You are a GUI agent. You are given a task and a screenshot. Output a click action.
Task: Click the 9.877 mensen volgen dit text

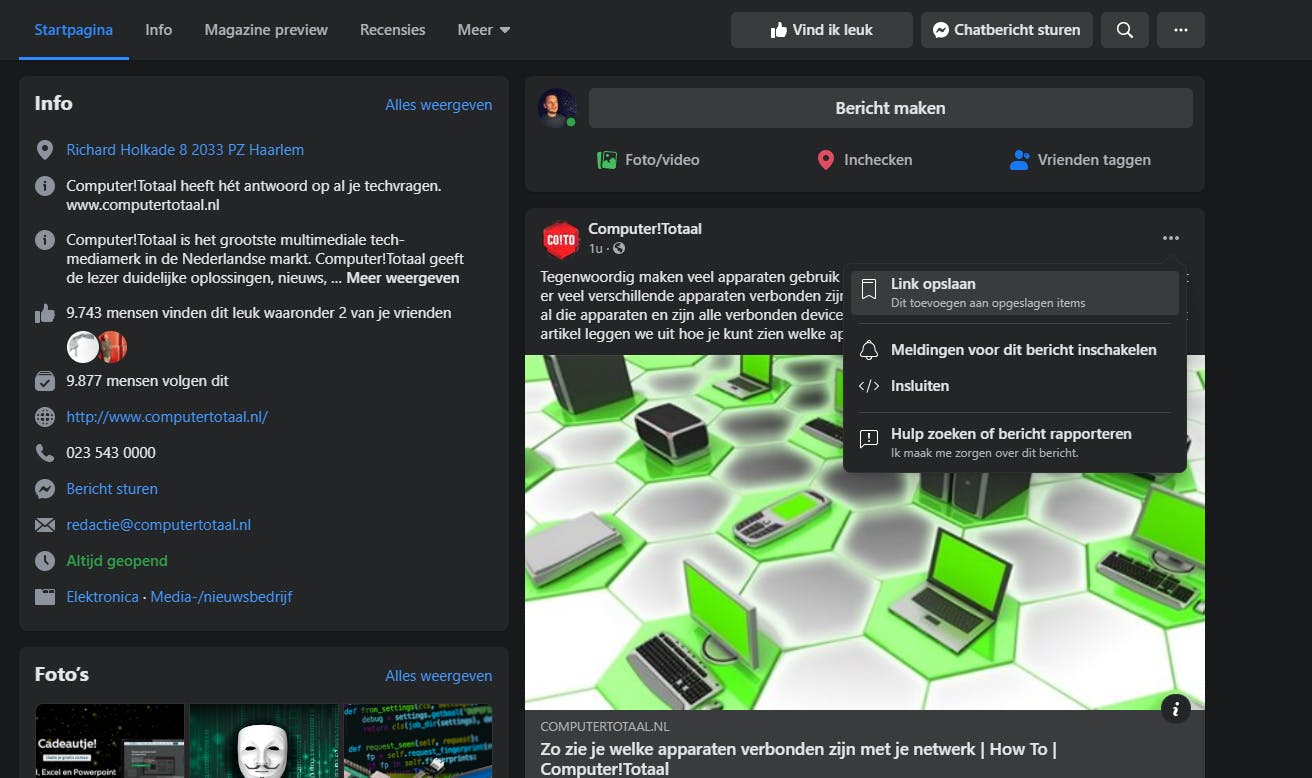148,381
